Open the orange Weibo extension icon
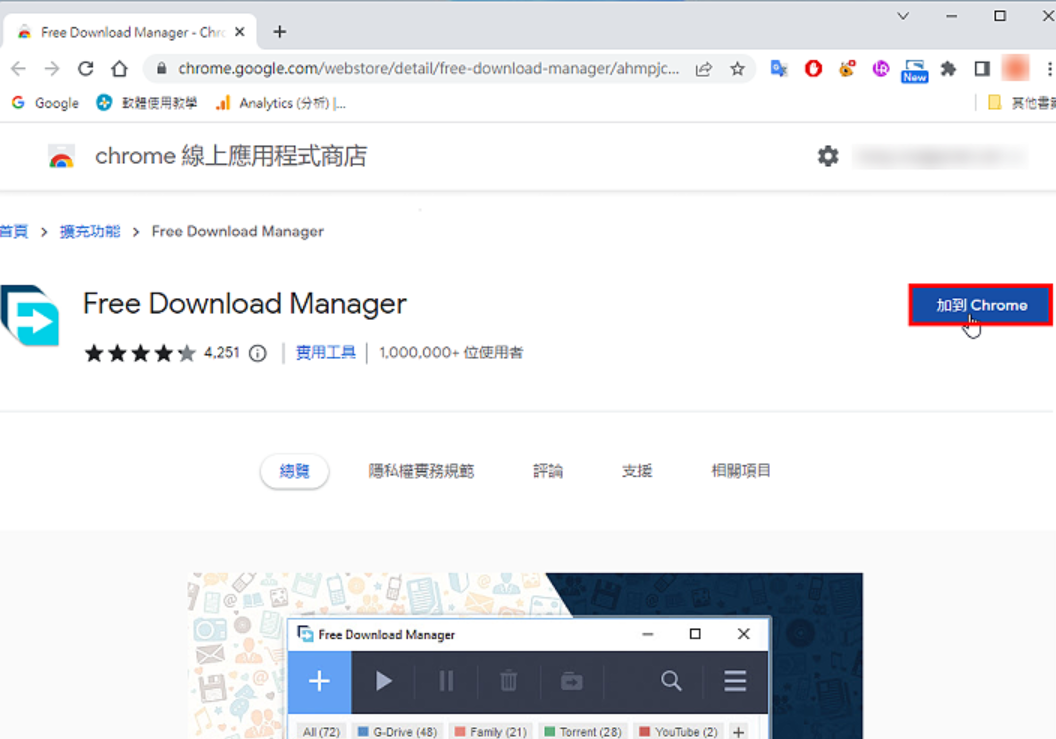 (847, 69)
